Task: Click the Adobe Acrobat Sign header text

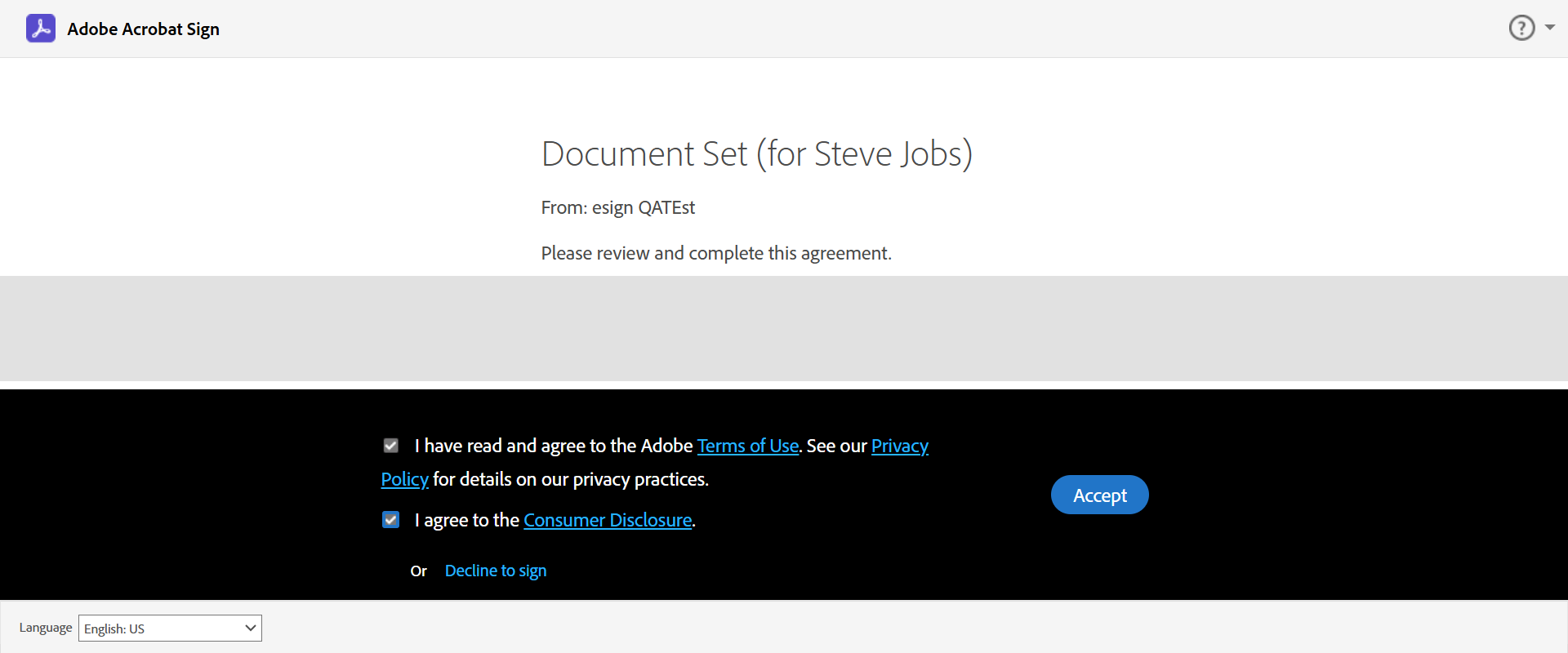Action: tap(143, 29)
